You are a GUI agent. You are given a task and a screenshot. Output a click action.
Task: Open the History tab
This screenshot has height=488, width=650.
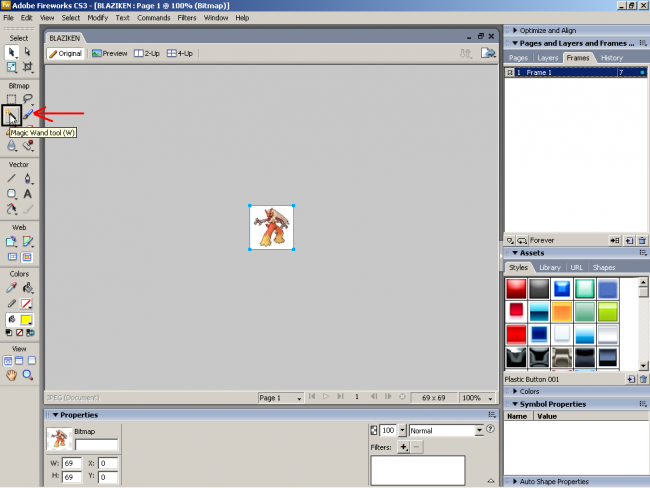pos(611,58)
